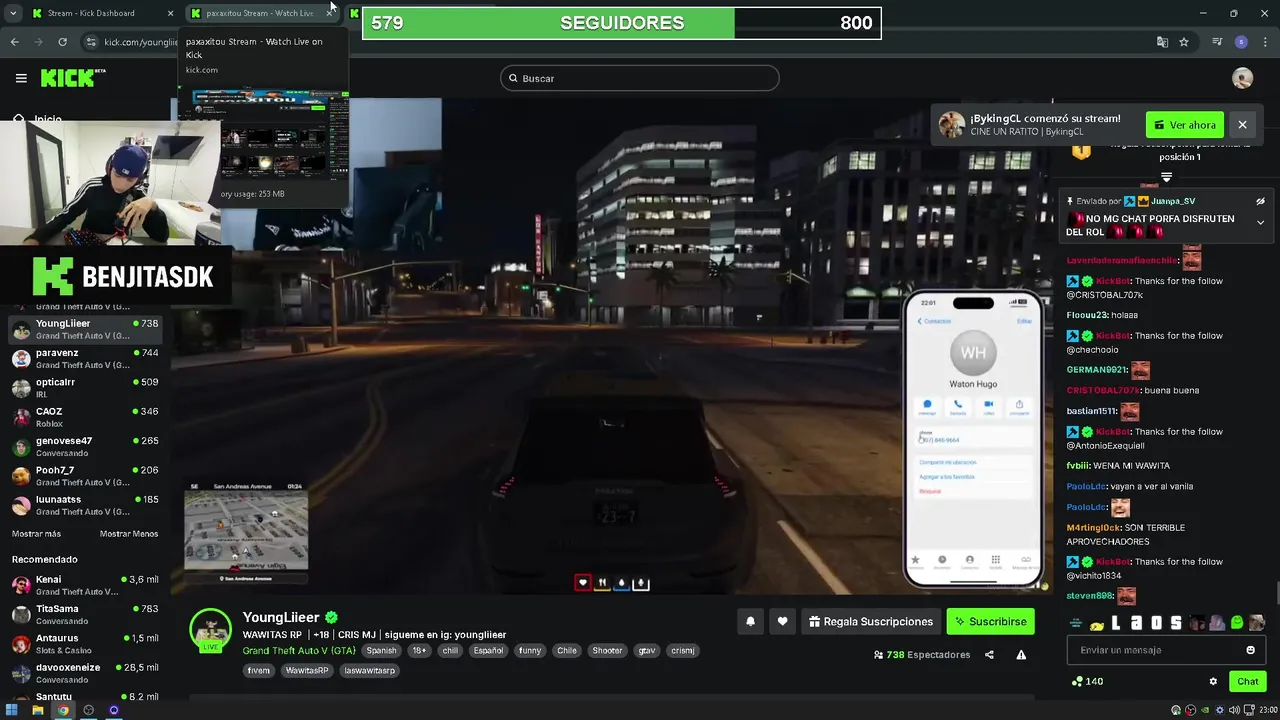Screen dimensions: 1280x720
Task: Open Windows Start menu
Action: [x=13, y=710]
